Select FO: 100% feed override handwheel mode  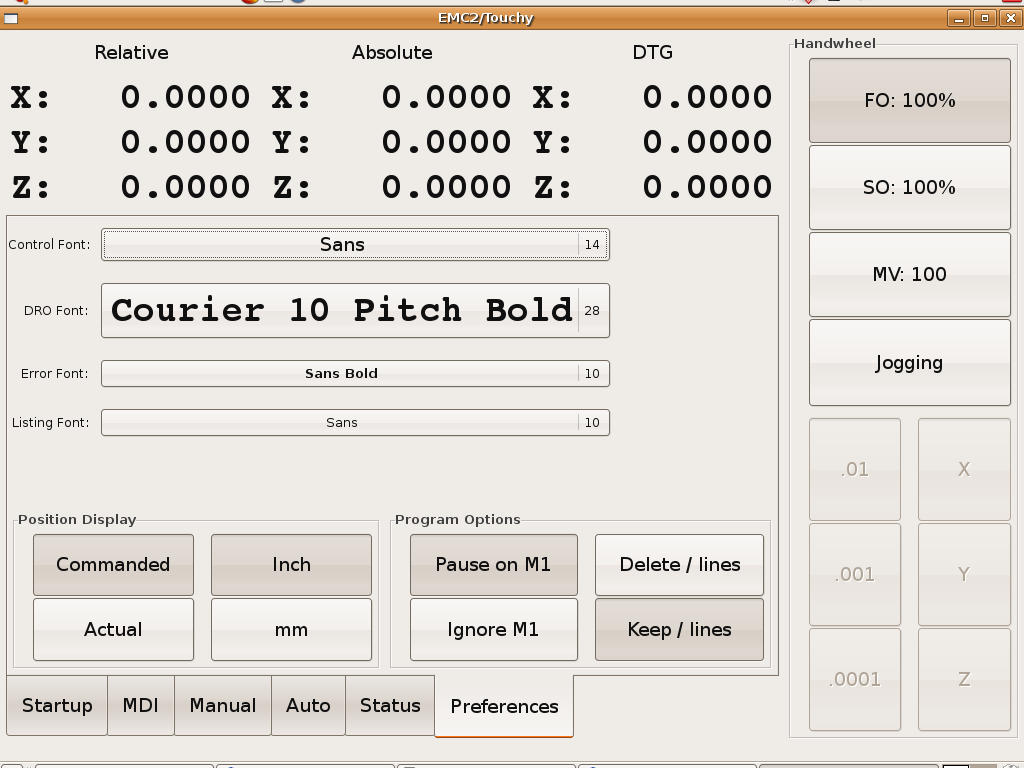pos(910,100)
